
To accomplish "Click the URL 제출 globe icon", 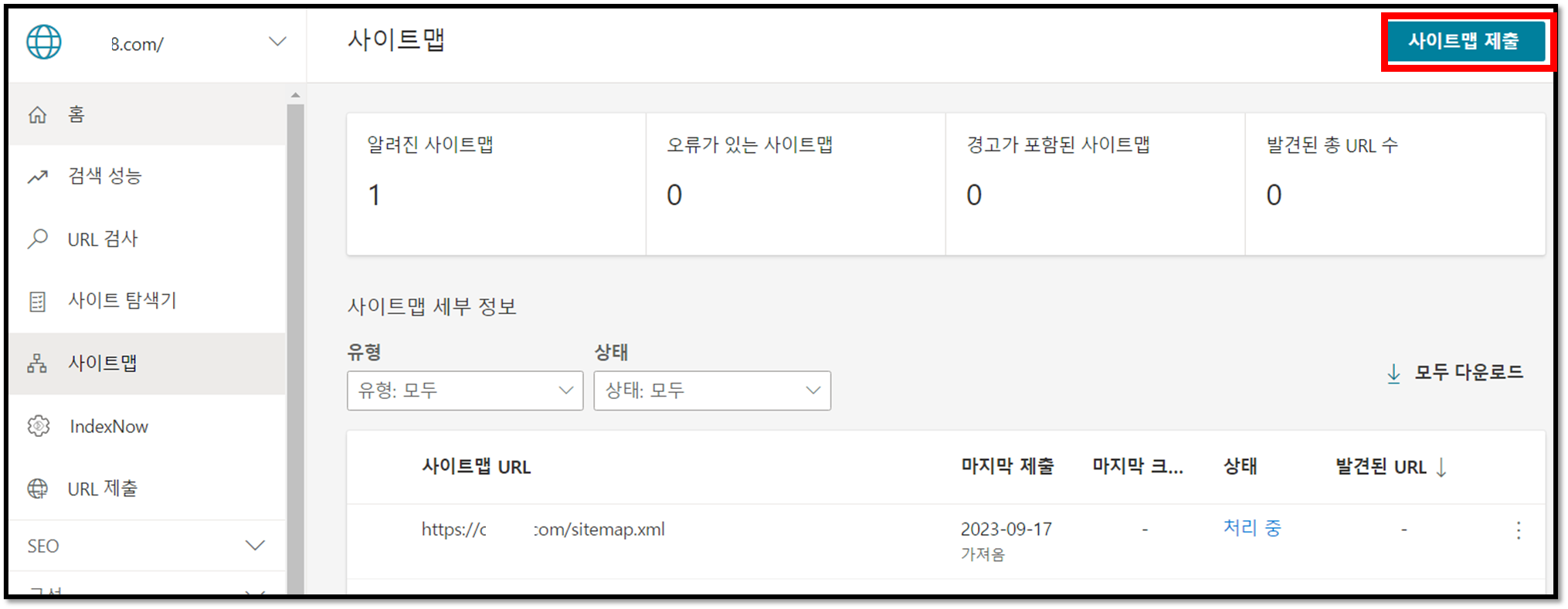I will click(37, 489).
